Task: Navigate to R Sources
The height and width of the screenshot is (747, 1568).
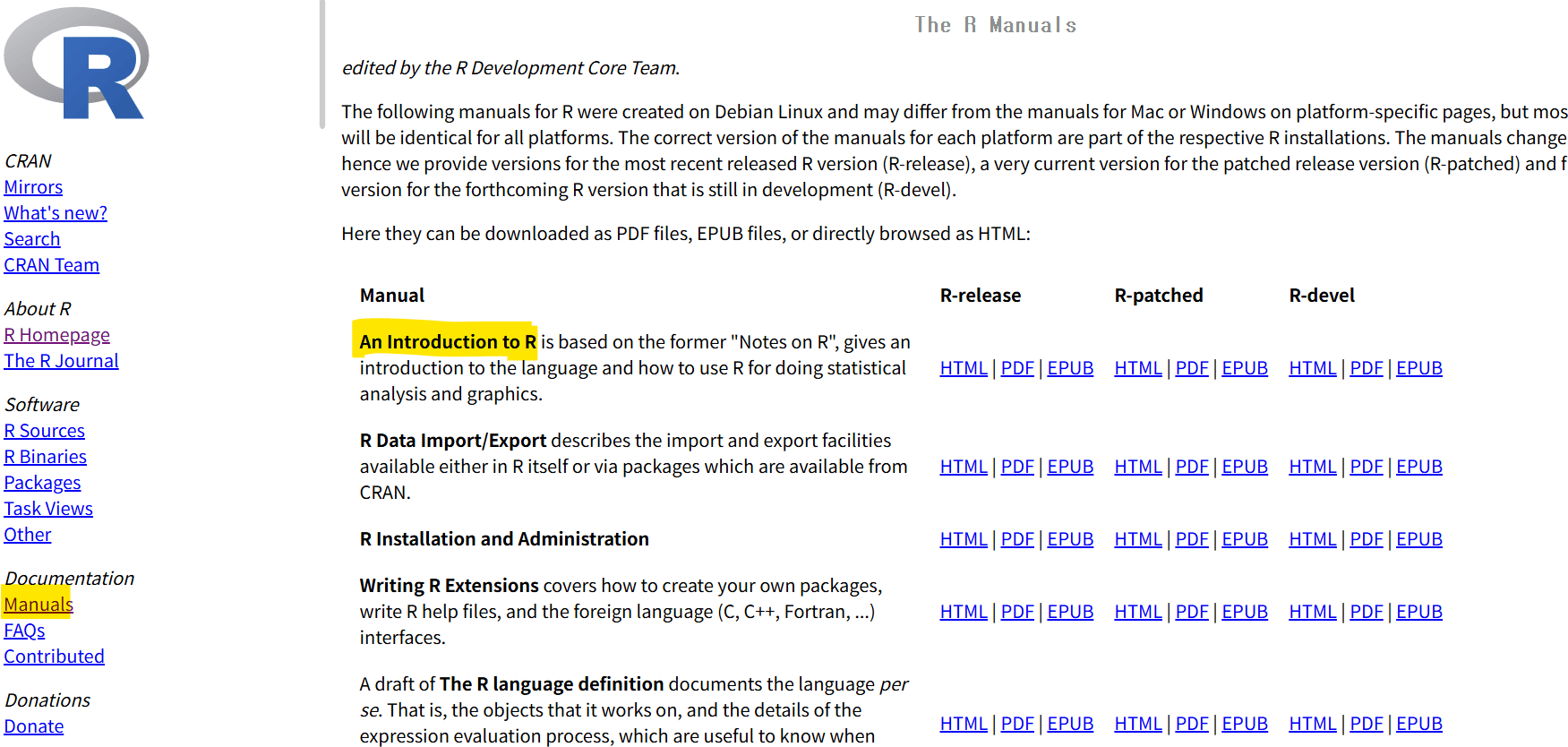Action: (44, 431)
